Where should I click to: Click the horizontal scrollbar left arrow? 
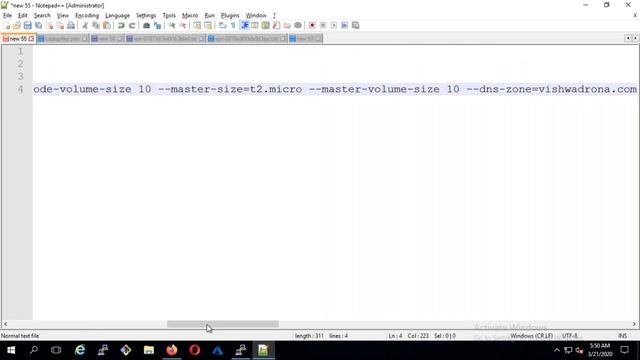(x=5, y=324)
